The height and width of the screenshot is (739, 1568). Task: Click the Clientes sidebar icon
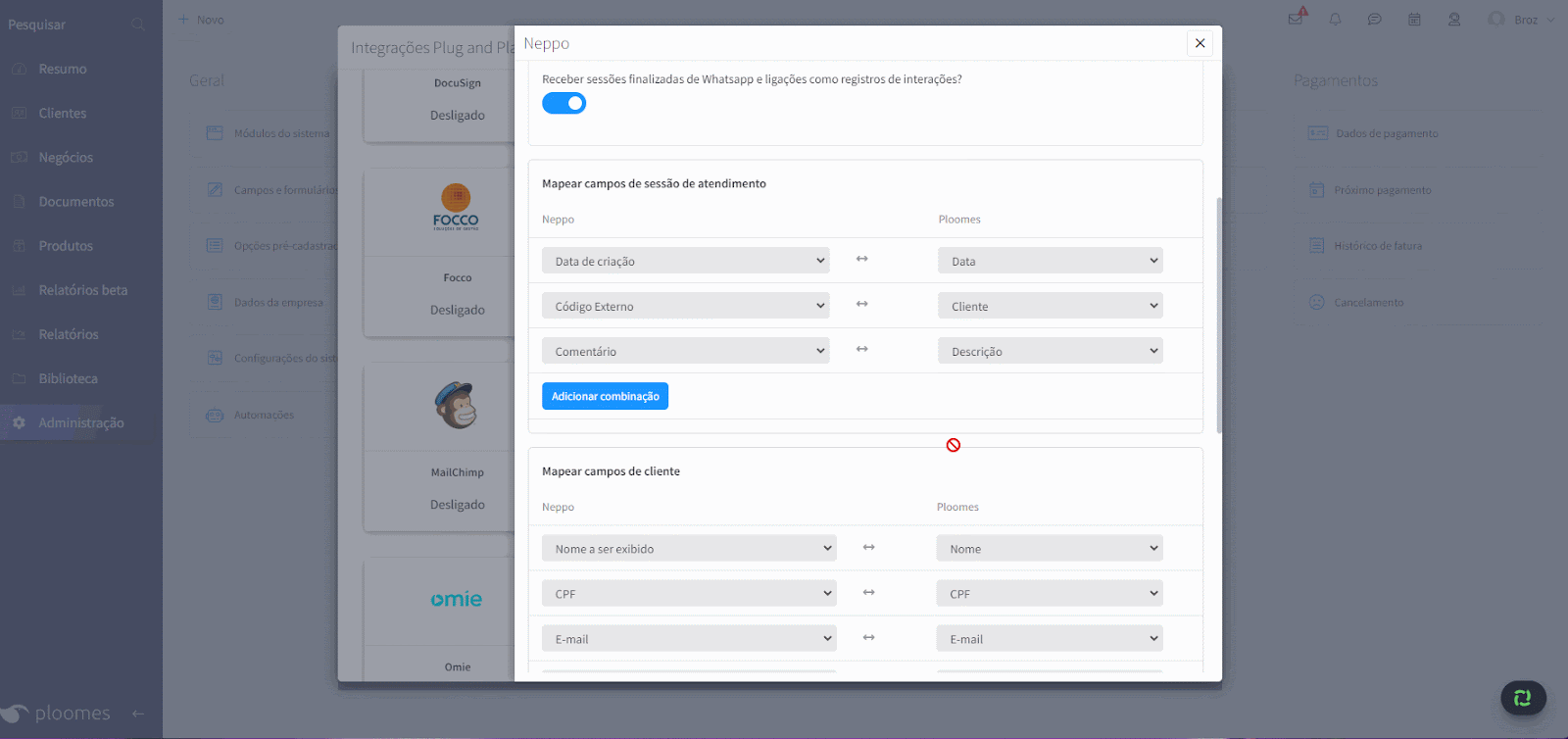tap(19, 113)
